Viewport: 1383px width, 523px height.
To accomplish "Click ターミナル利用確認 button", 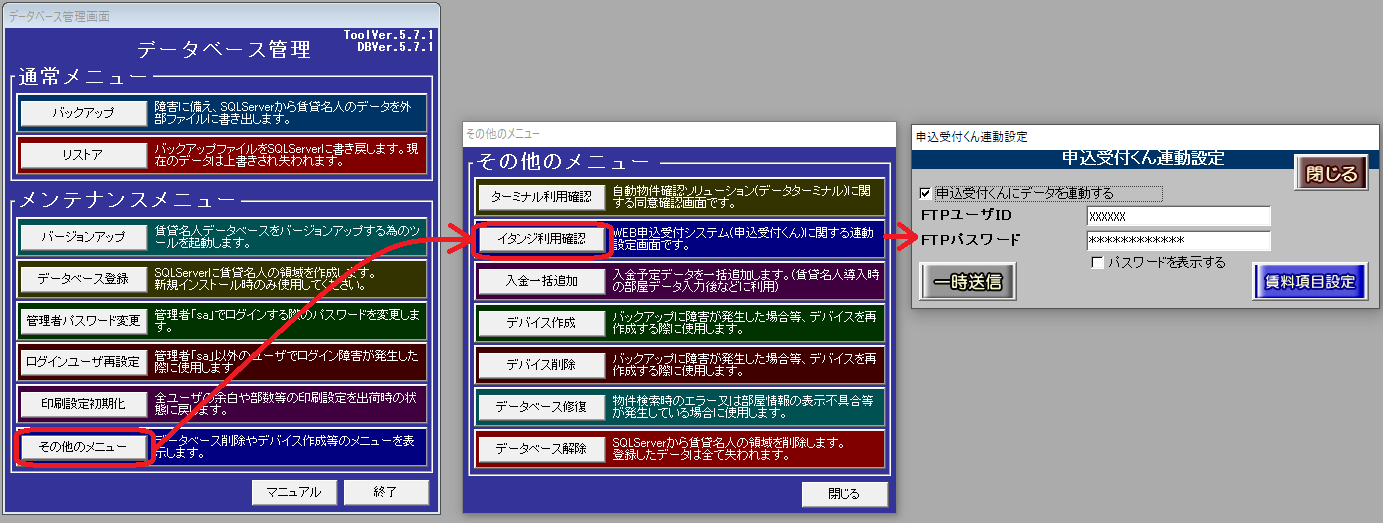I will (542, 195).
